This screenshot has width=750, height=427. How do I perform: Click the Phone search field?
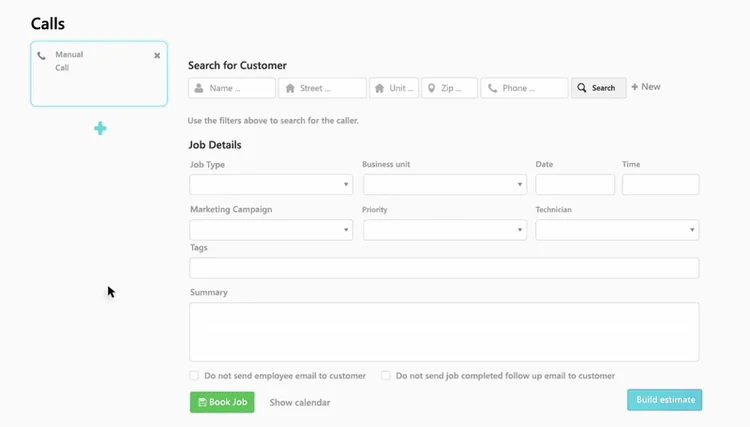(524, 88)
